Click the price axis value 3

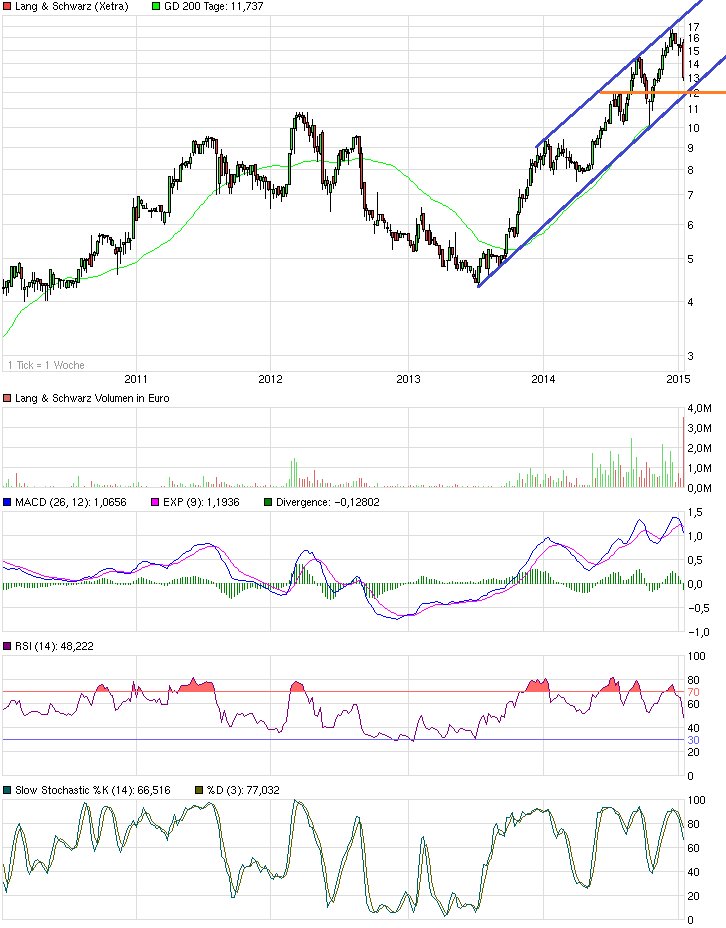(x=690, y=356)
